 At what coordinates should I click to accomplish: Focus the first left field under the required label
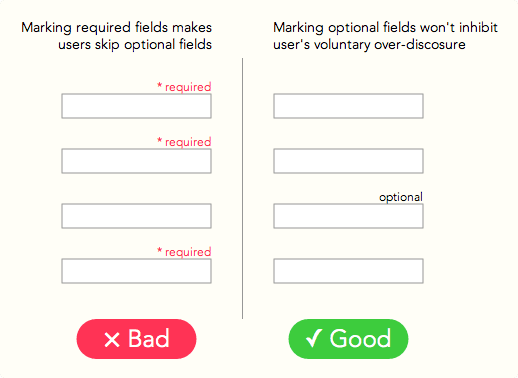tap(136, 106)
